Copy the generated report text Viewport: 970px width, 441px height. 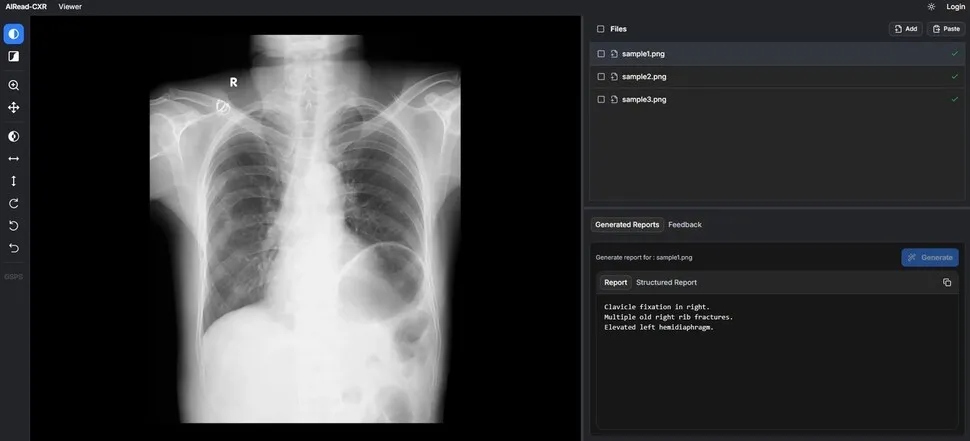click(x=946, y=282)
